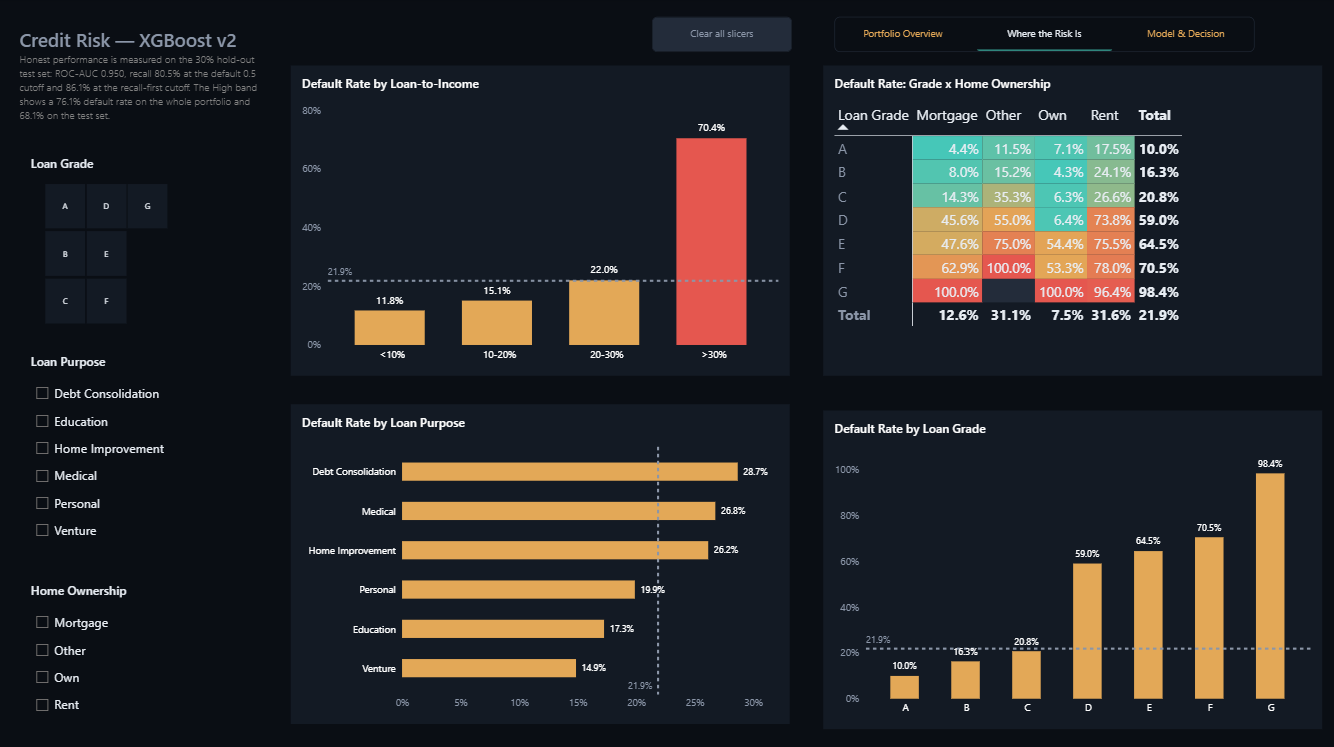Viewport: 1334px width, 747px height.
Task: Toggle the Rent home ownership checkbox
Action: (x=42, y=704)
